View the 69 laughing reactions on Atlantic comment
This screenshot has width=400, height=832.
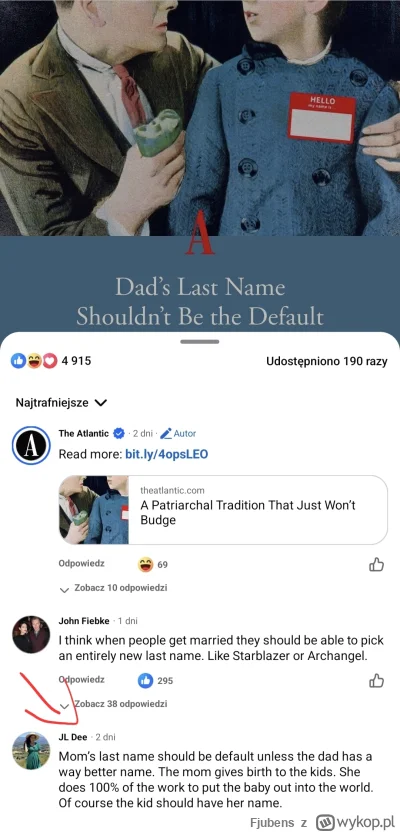pyautogui.click(x=153, y=565)
